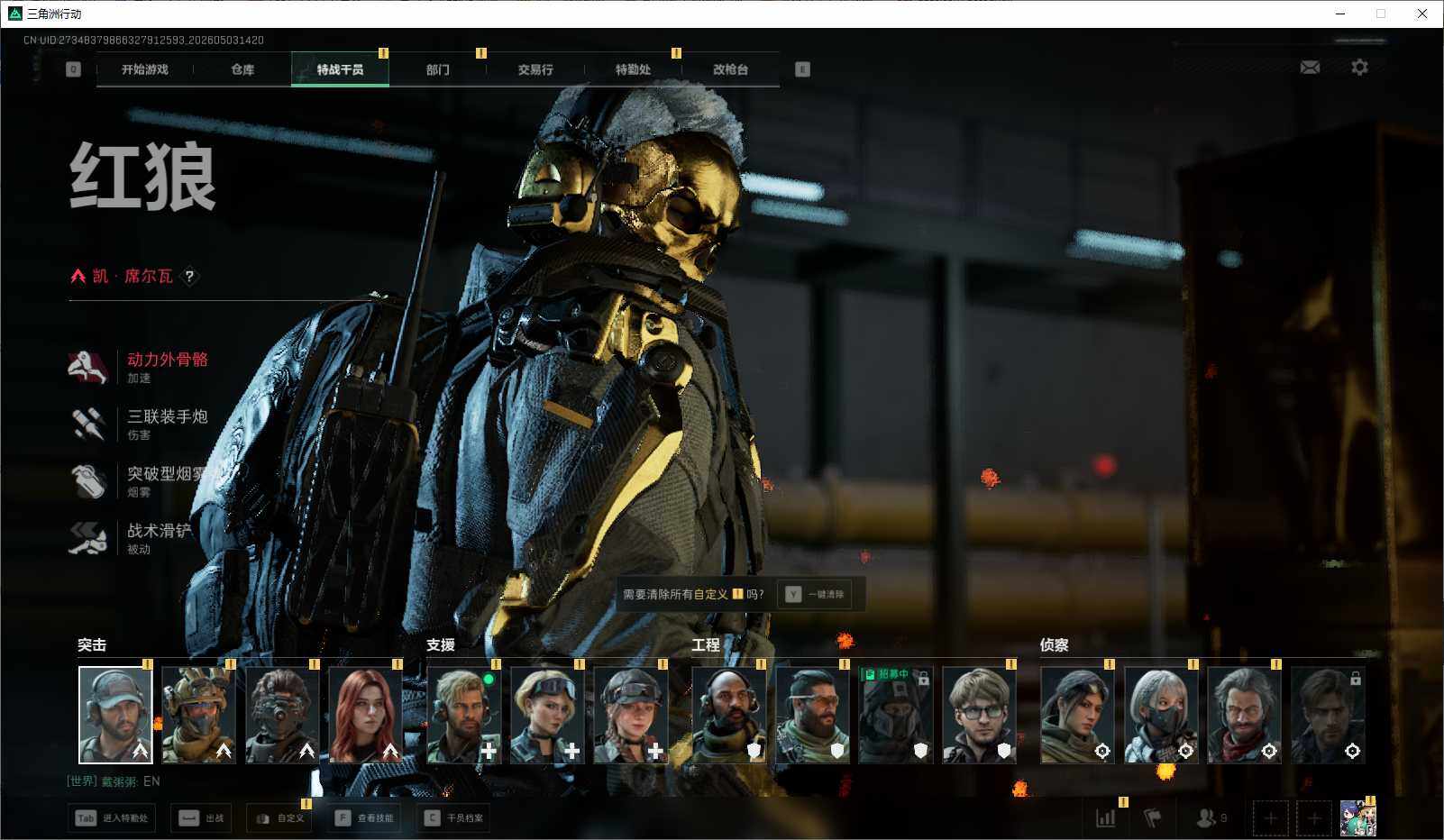The width and height of the screenshot is (1444, 840).
Task: Select the 突破型烟雾 skill icon
Action: (x=88, y=481)
